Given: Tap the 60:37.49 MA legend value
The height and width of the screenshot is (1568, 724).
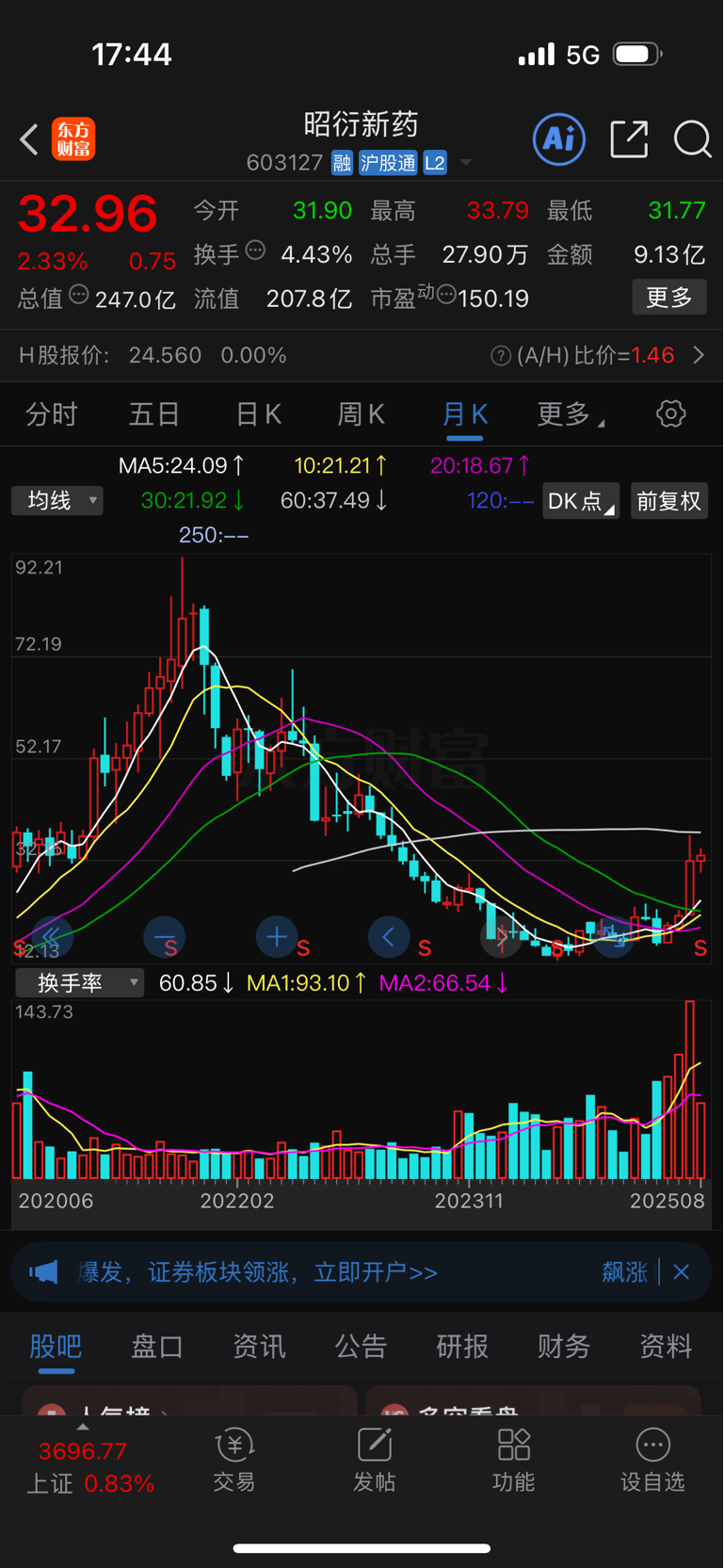Looking at the screenshot, I should [334, 500].
